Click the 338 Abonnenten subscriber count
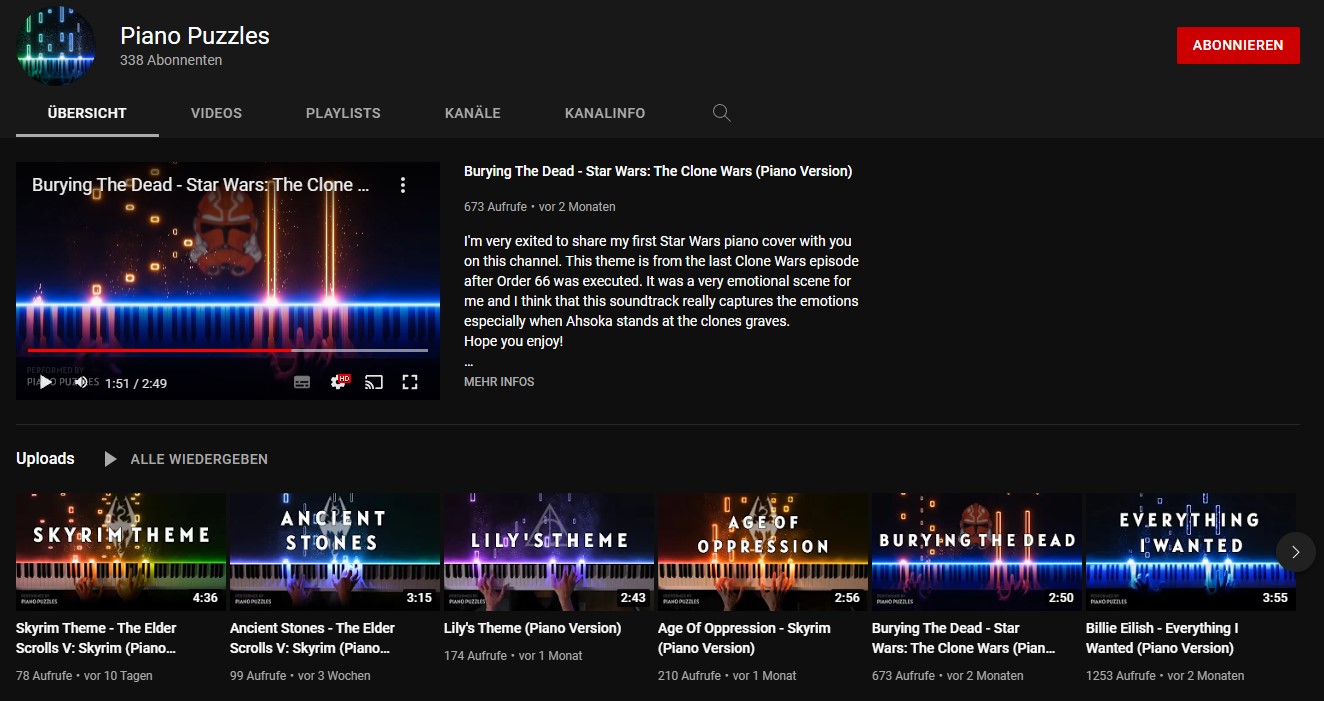 click(x=171, y=60)
